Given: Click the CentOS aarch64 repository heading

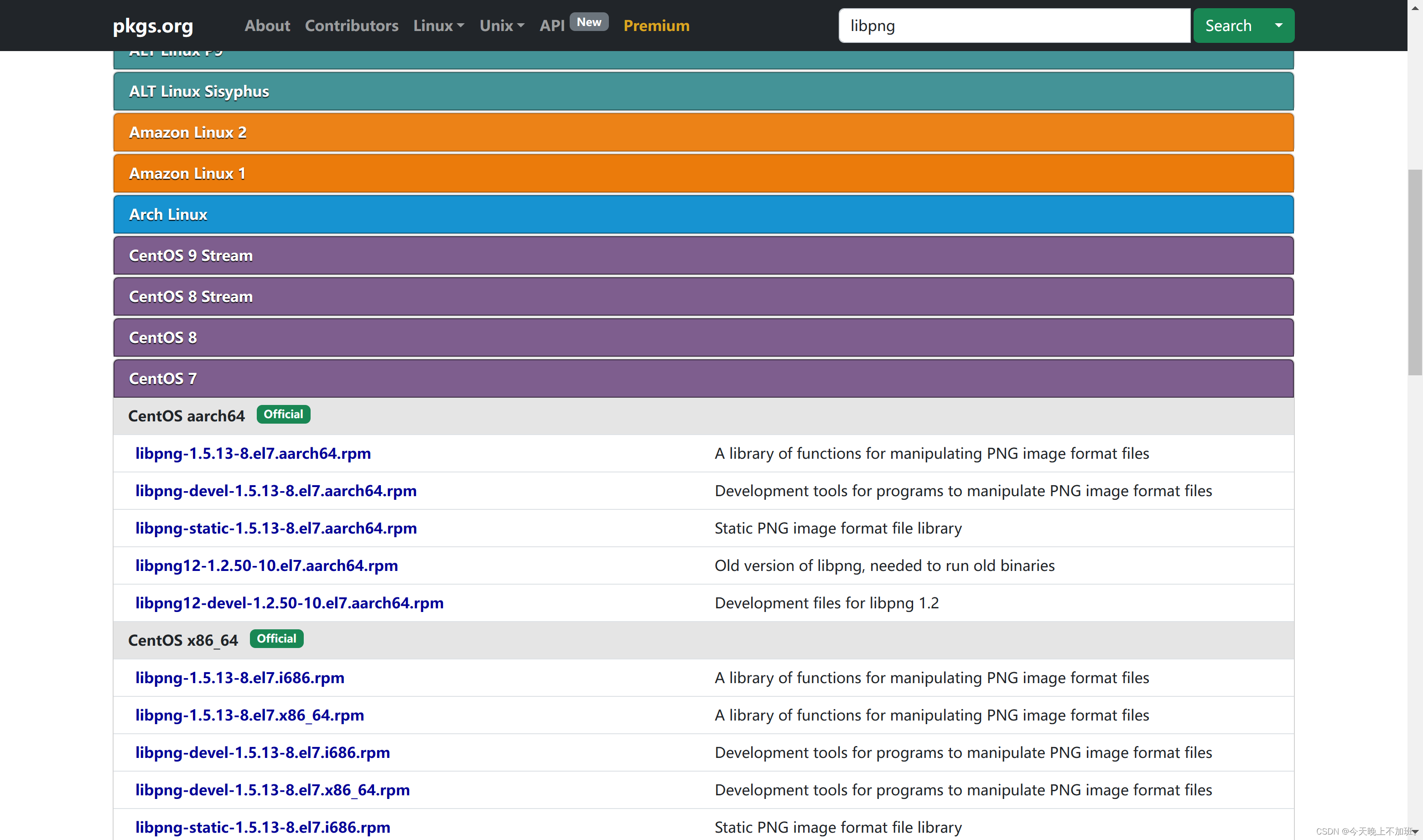Looking at the screenshot, I should click(x=186, y=416).
